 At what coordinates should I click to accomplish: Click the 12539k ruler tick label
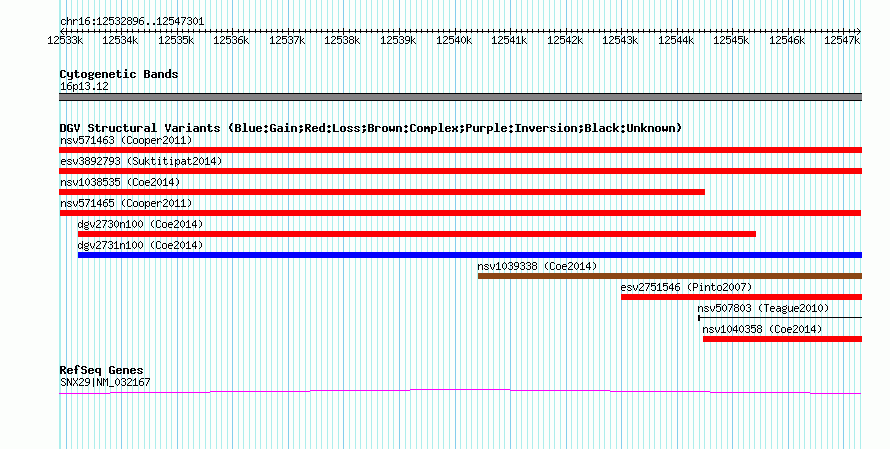click(398, 41)
